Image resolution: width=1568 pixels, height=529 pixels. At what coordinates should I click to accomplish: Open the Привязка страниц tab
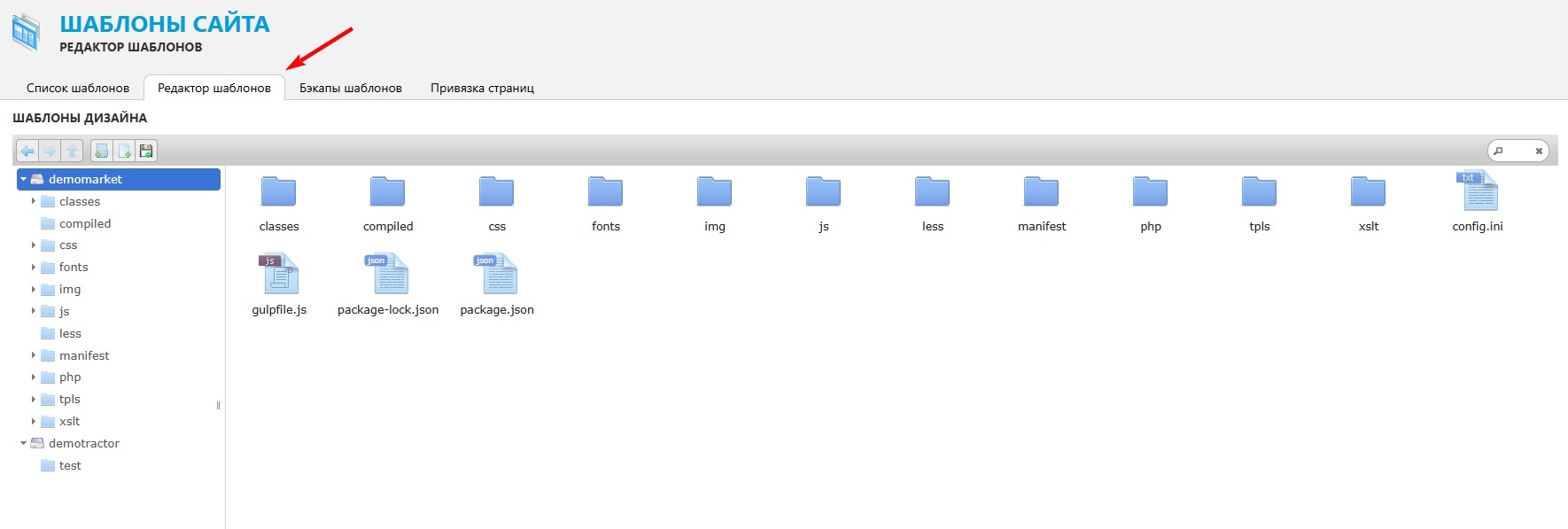(x=482, y=88)
